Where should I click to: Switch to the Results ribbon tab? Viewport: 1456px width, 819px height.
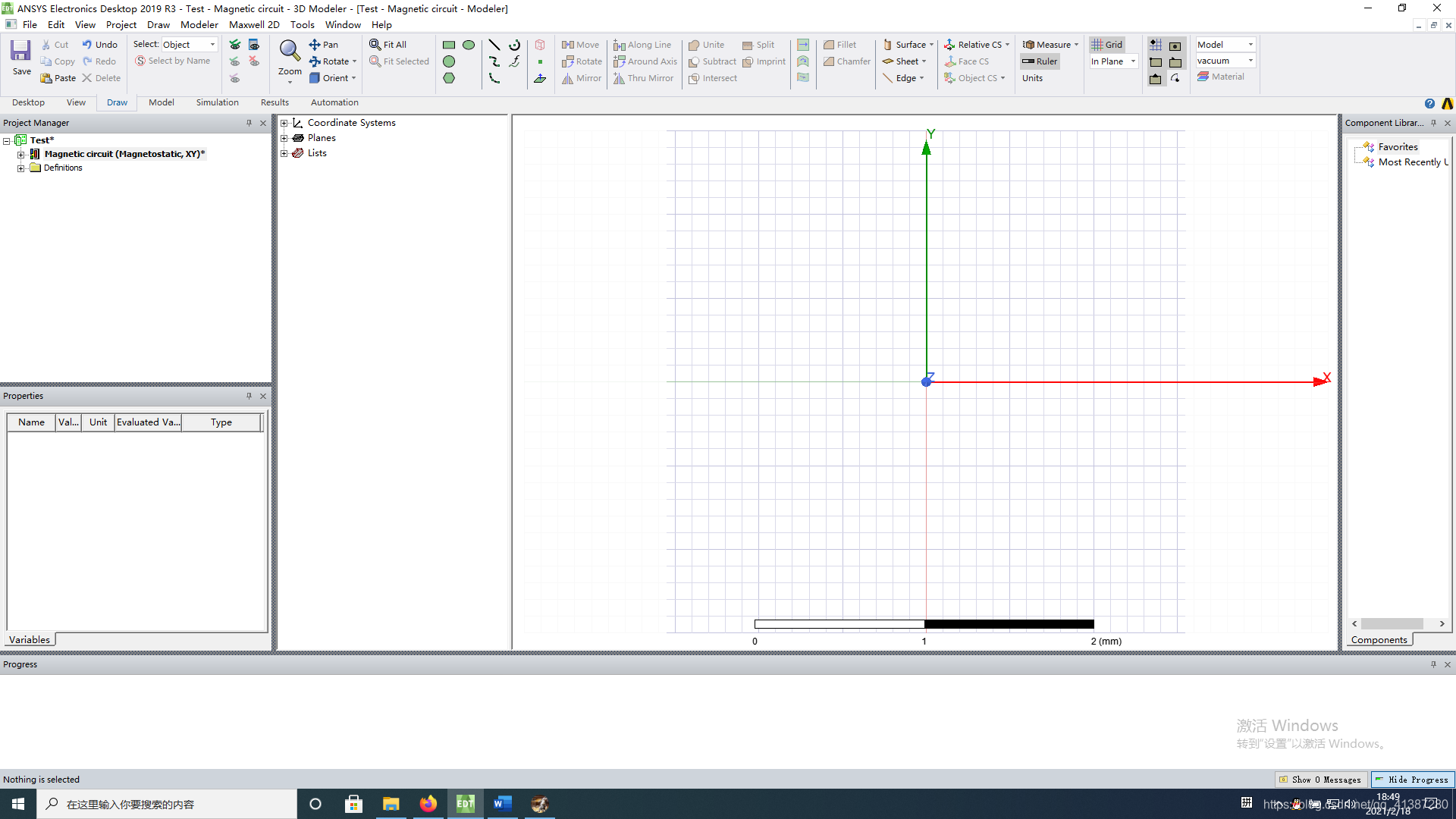click(275, 102)
